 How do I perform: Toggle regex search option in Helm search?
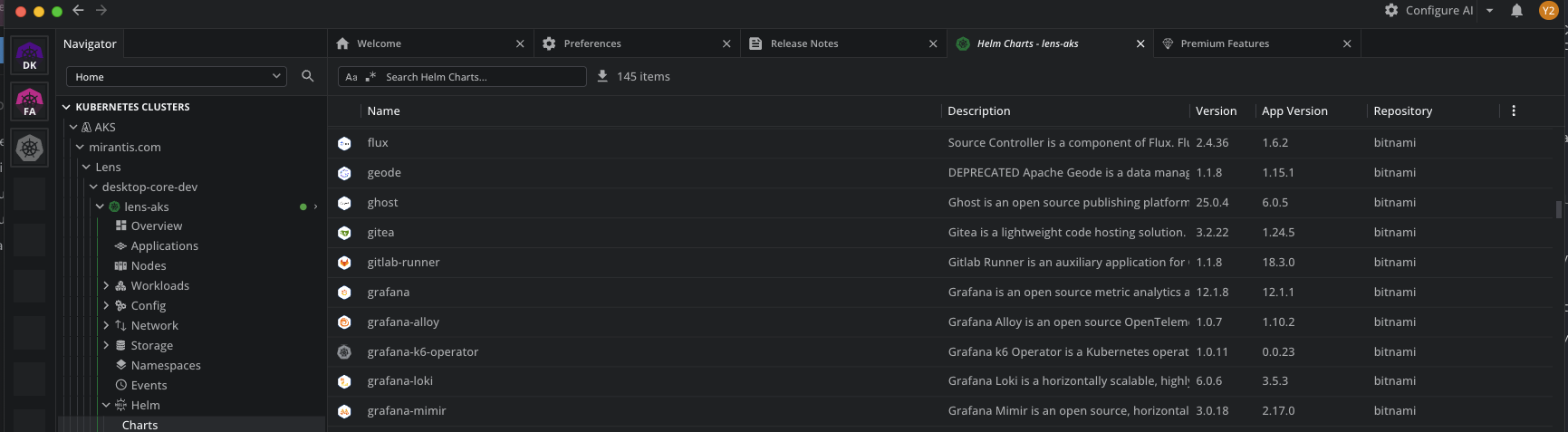[370, 77]
